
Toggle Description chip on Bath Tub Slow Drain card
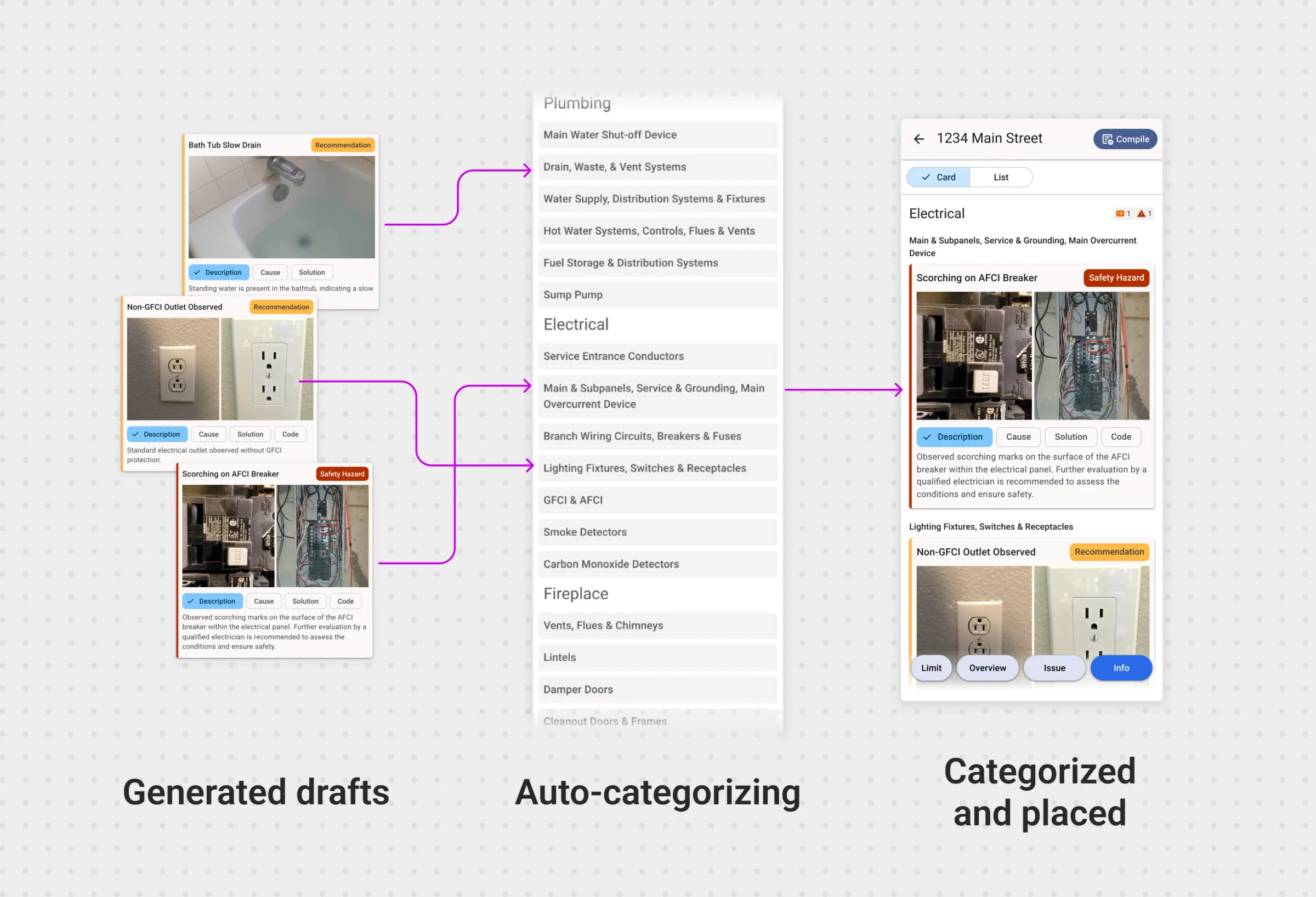coord(219,272)
